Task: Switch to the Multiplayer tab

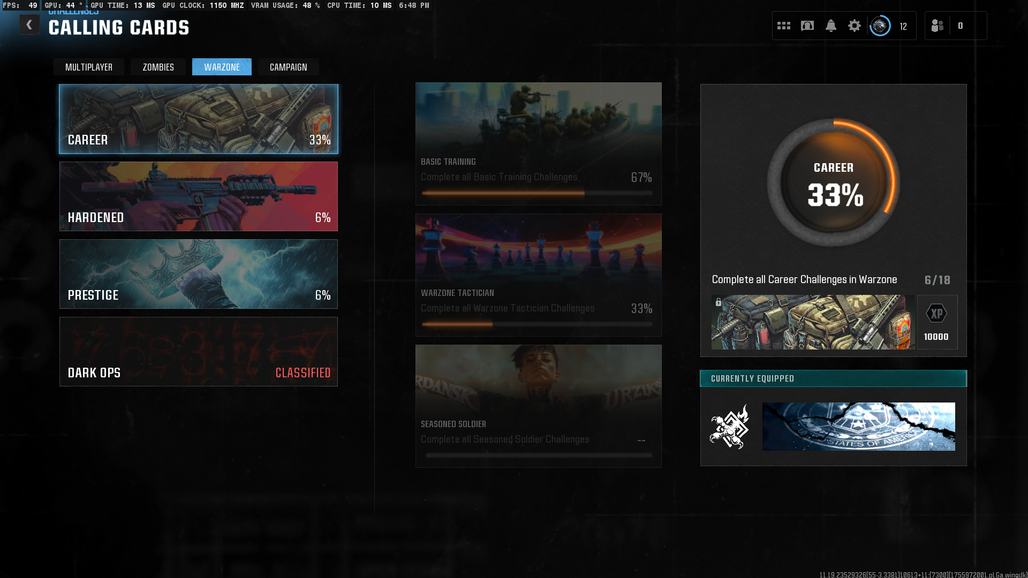Action: pos(89,67)
